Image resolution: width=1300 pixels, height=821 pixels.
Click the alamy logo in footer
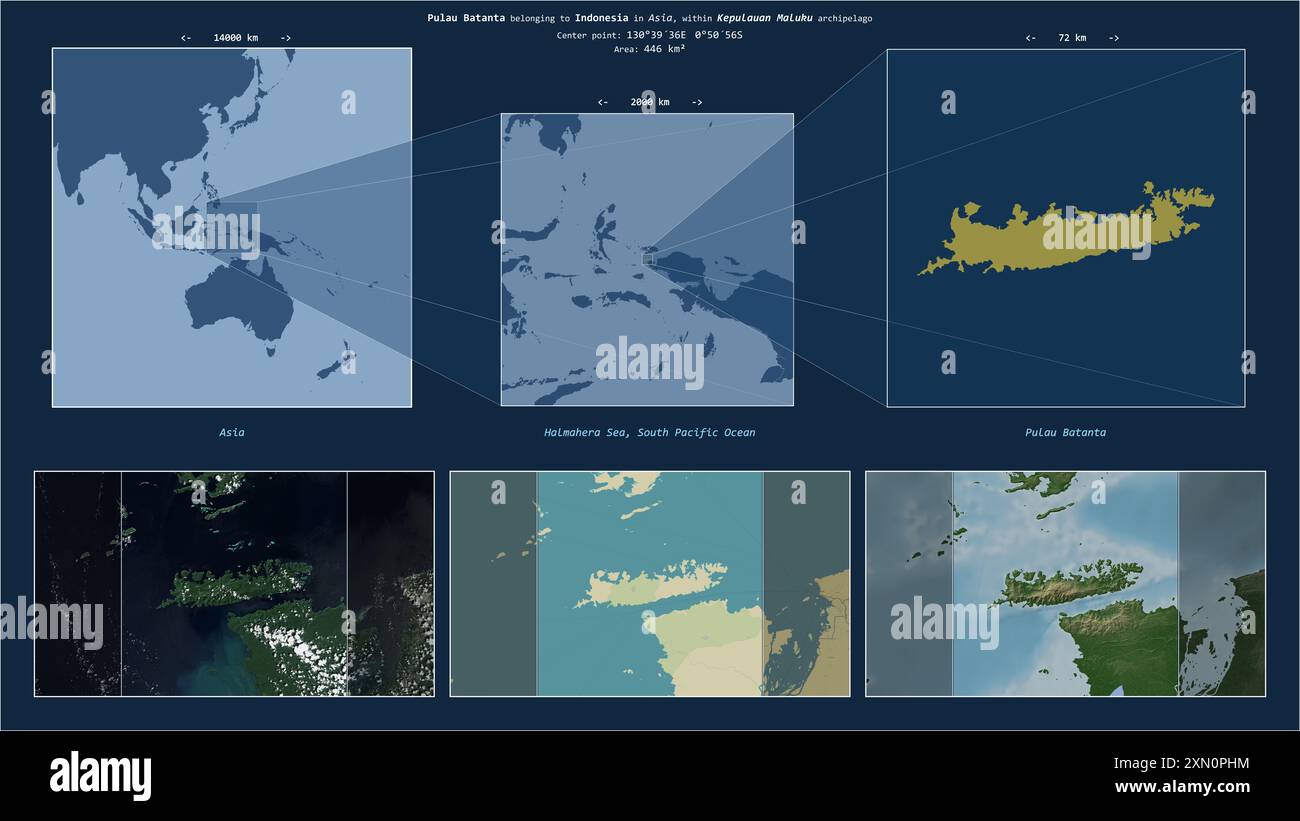tap(100, 776)
